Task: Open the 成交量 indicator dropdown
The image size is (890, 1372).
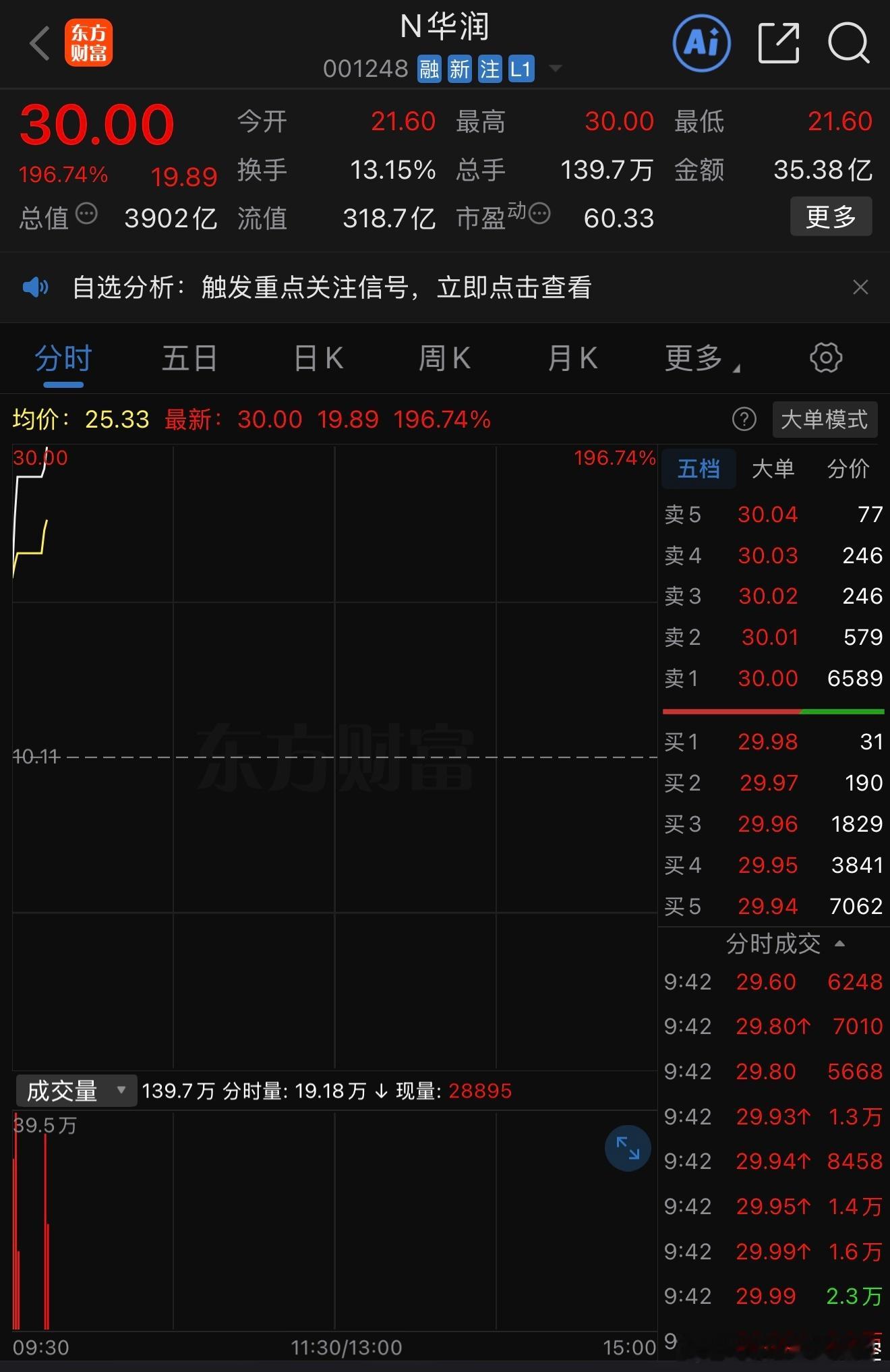Action: click(76, 1091)
